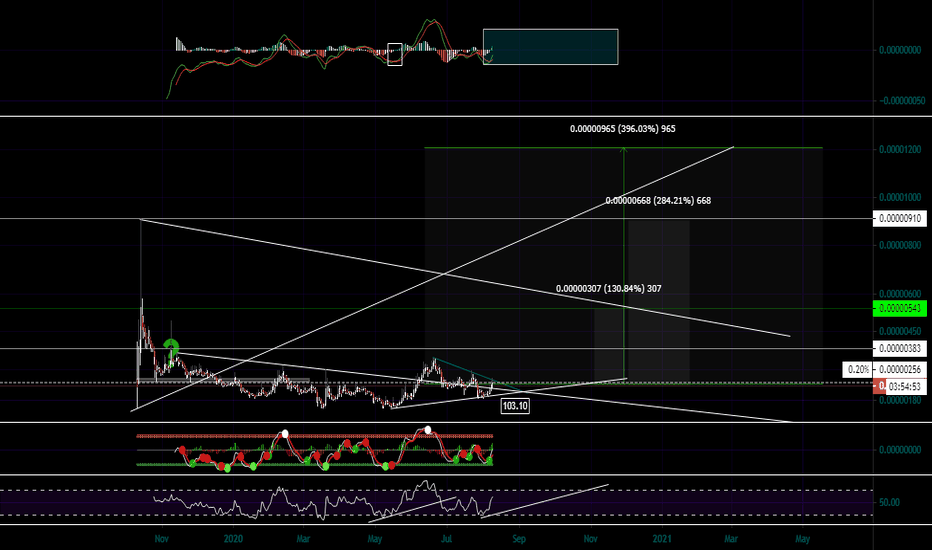Select the RSI rising trendline toward Nov
This screenshot has width=932, height=550.
click(x=544, y=501)
